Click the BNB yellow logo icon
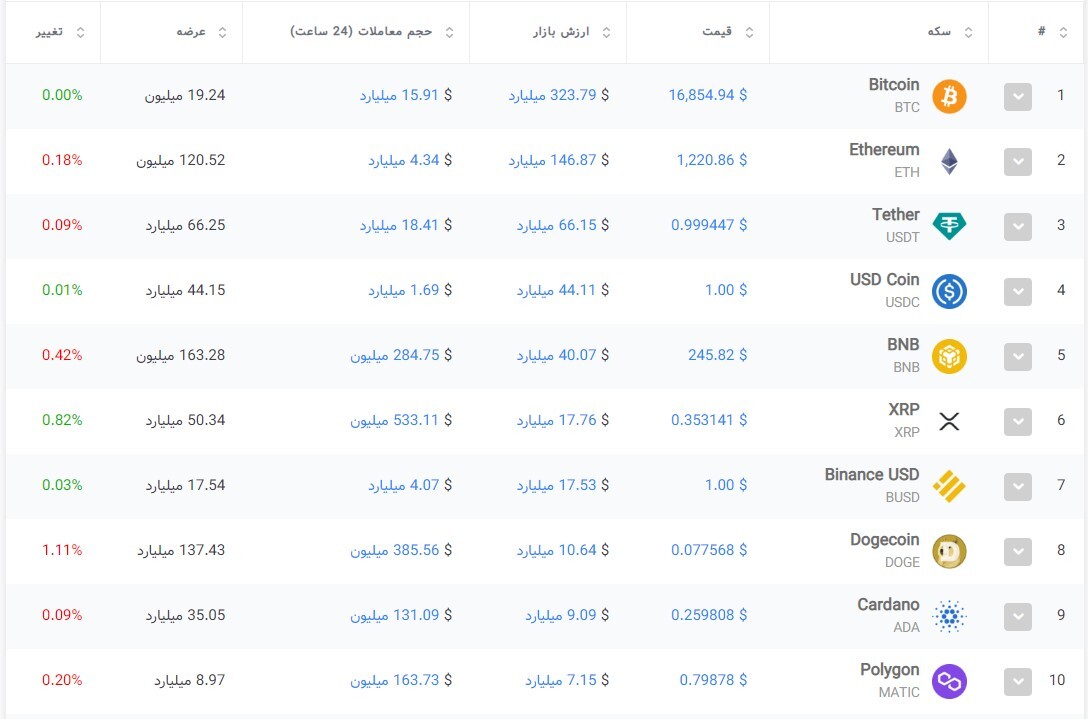 pos(949,356)
